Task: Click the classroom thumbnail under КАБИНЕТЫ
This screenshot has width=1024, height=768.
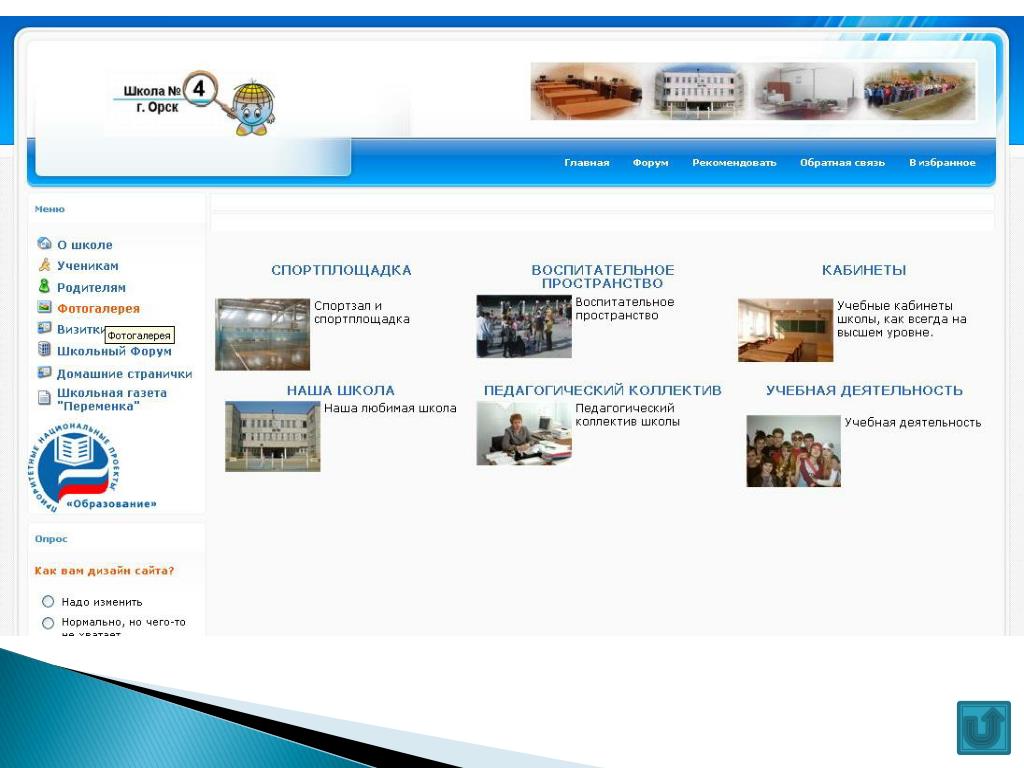Action: (786, 330)
